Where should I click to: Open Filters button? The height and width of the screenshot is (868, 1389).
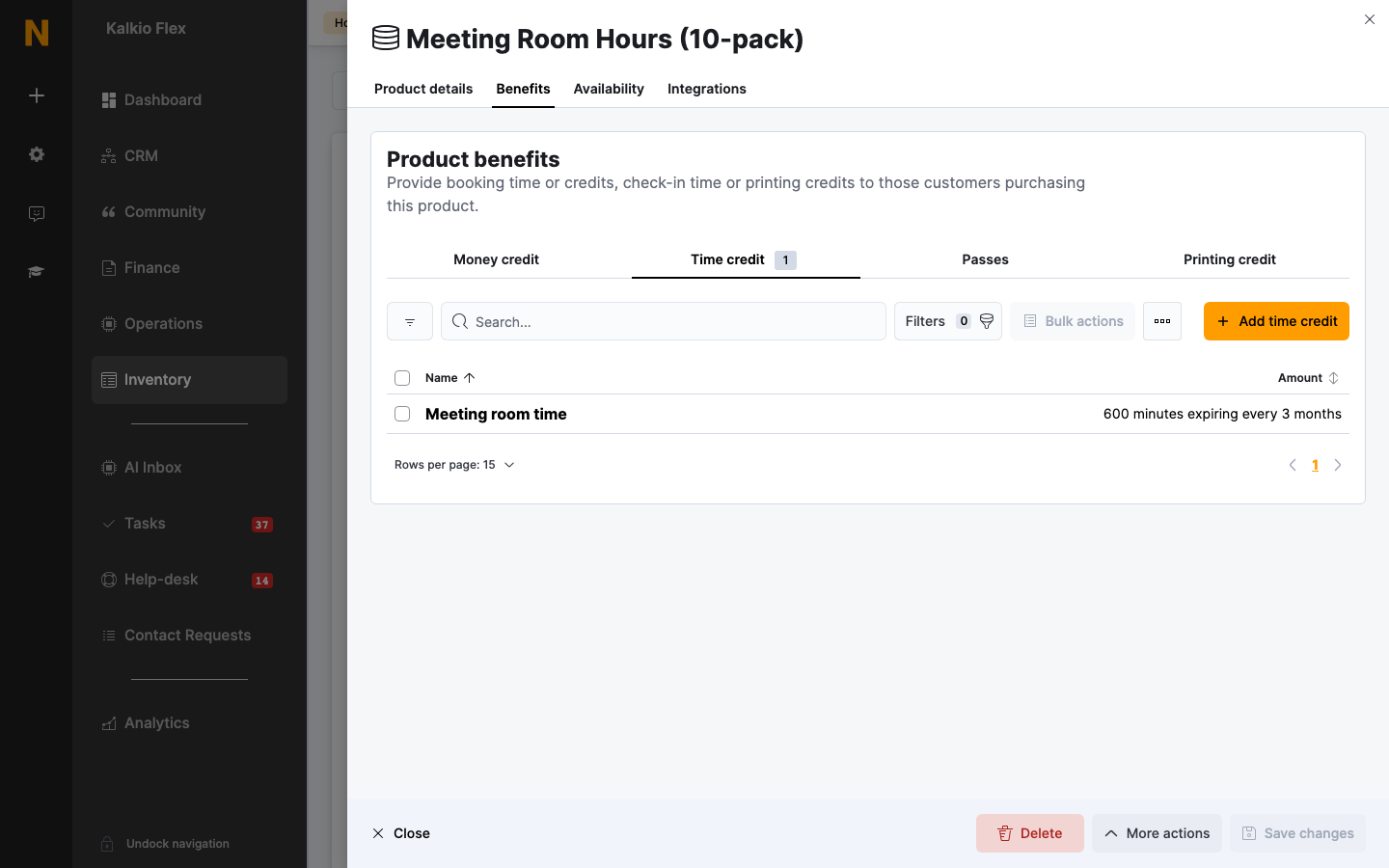[948, 321]
